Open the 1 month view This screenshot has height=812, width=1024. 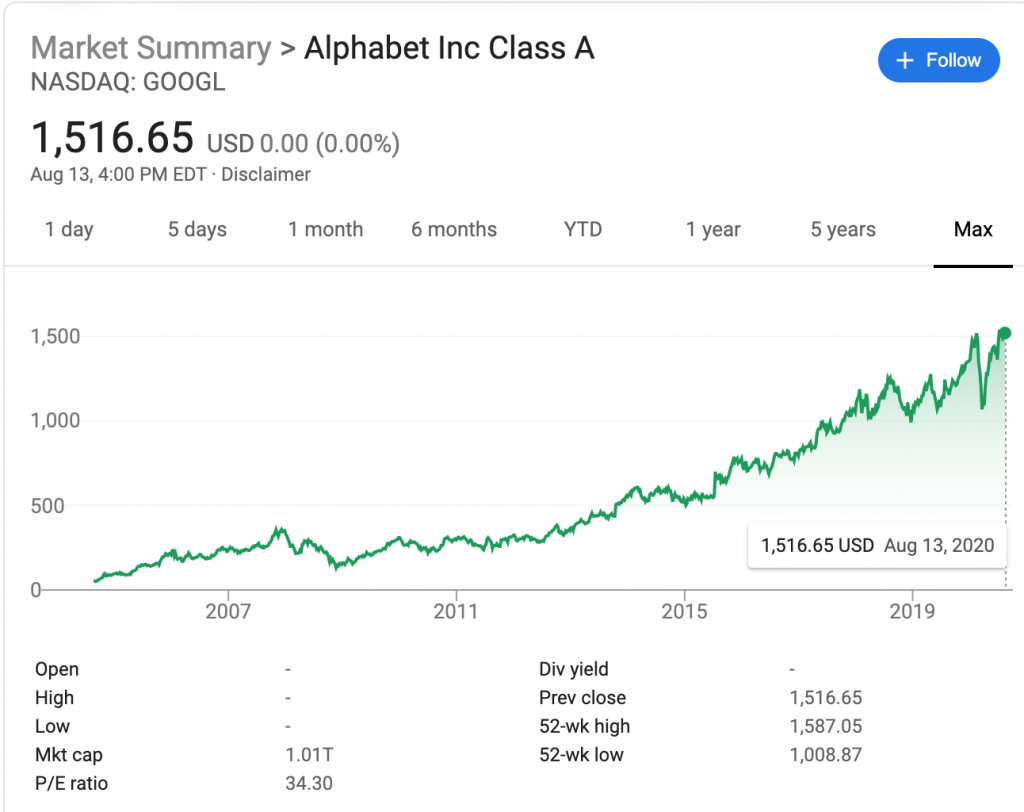tap(325, 229)
